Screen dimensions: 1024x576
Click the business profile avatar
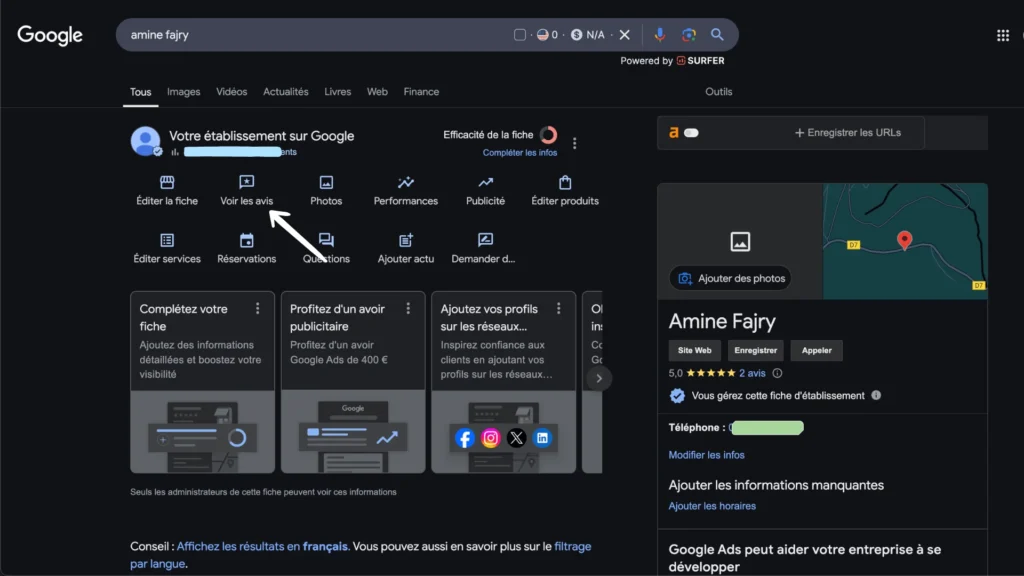point(146,141)
